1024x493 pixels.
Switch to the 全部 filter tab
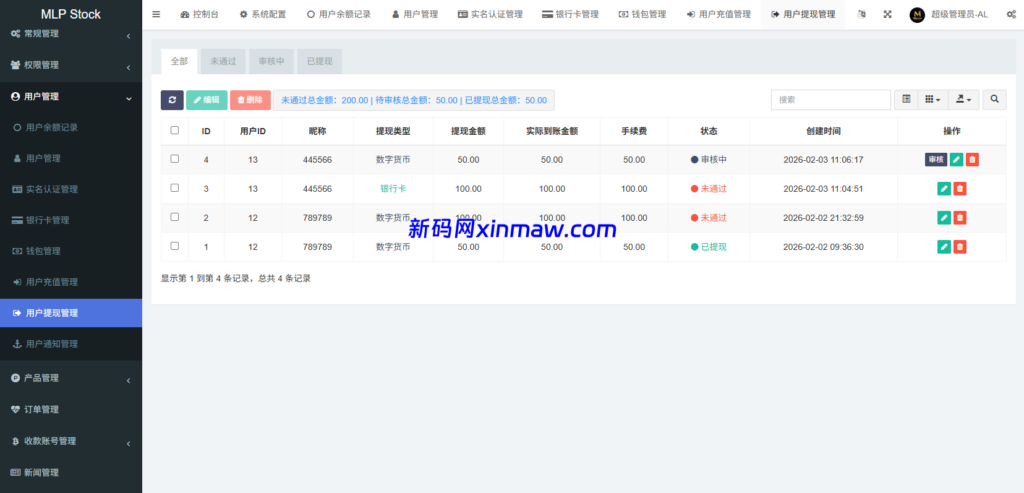tap(180, 61)
